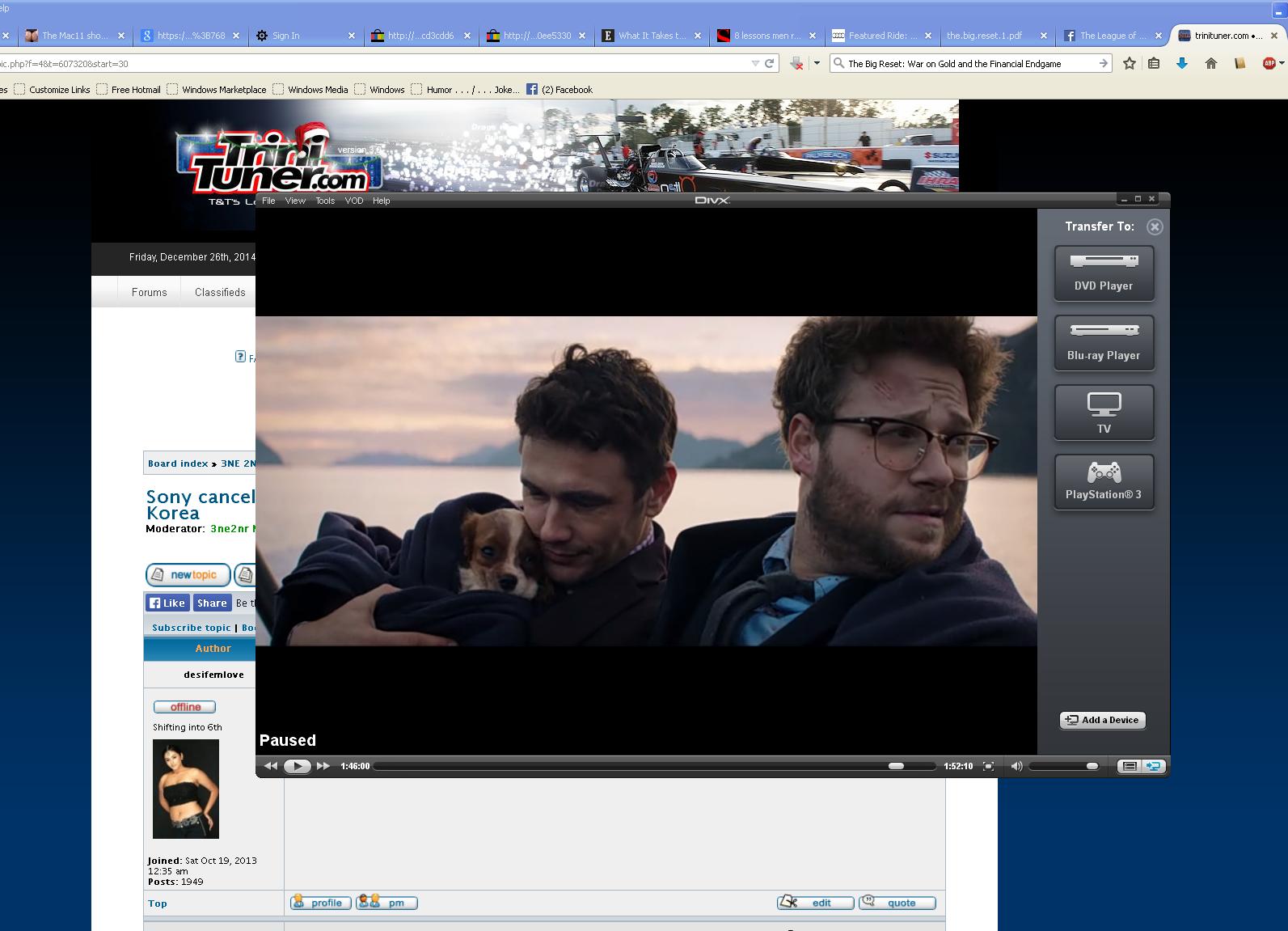Open the Free Hotmail bookmark
The width and height of the screenshot is (1288, 931).
129,90
